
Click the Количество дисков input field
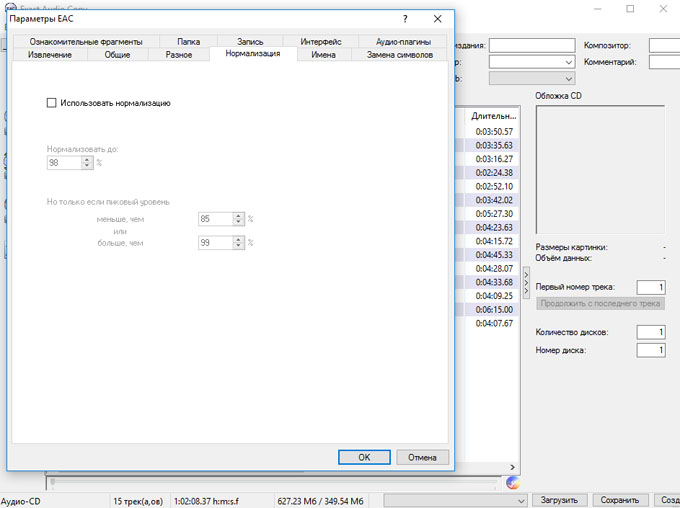pos(650,332)
